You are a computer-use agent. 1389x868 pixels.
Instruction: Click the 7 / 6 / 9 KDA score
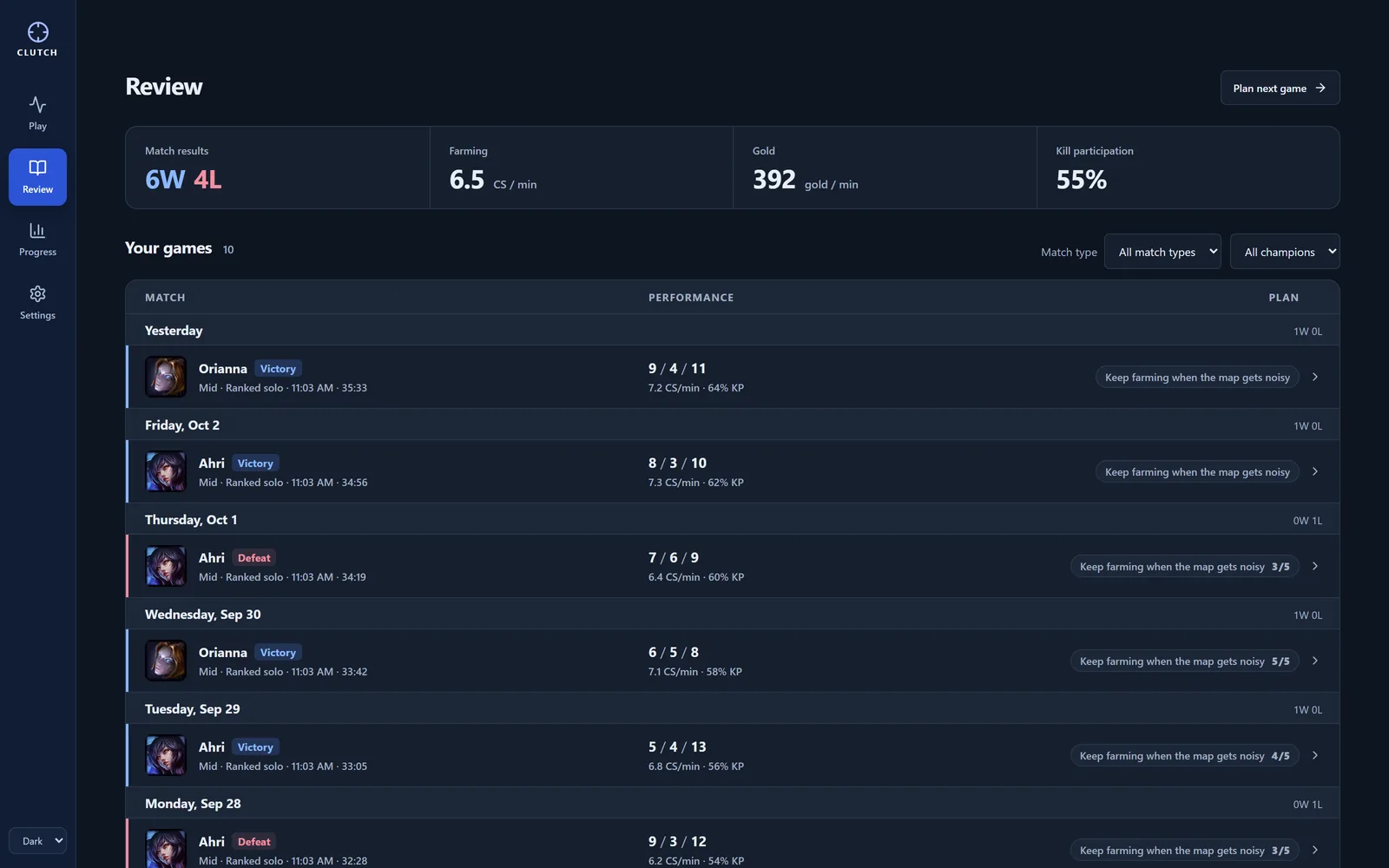click(x=674, y=557)
